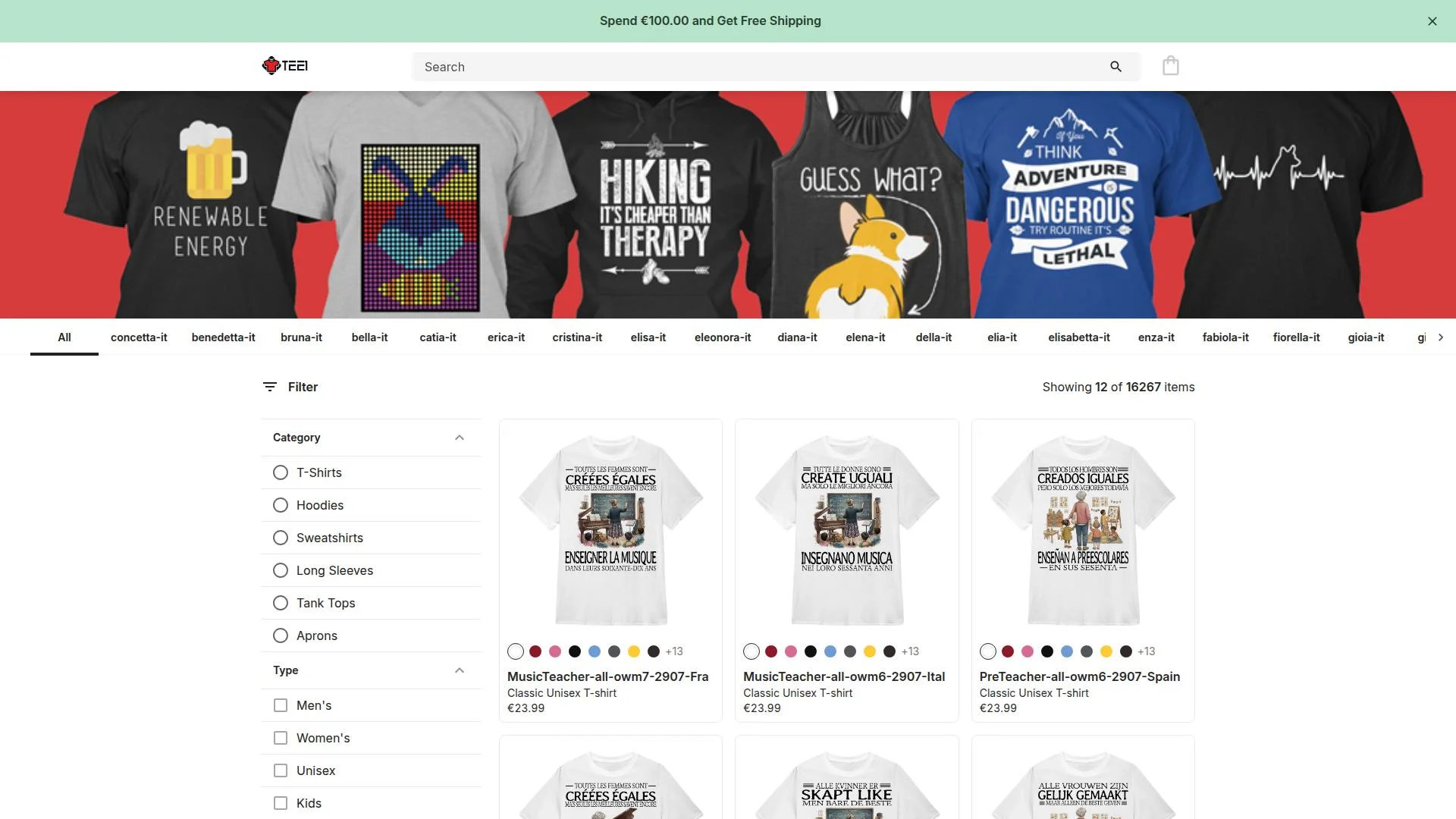This screenshot has height=819, width=1456.
Task: Collapse the Category filter section
Action: click(x=460, y=438)
